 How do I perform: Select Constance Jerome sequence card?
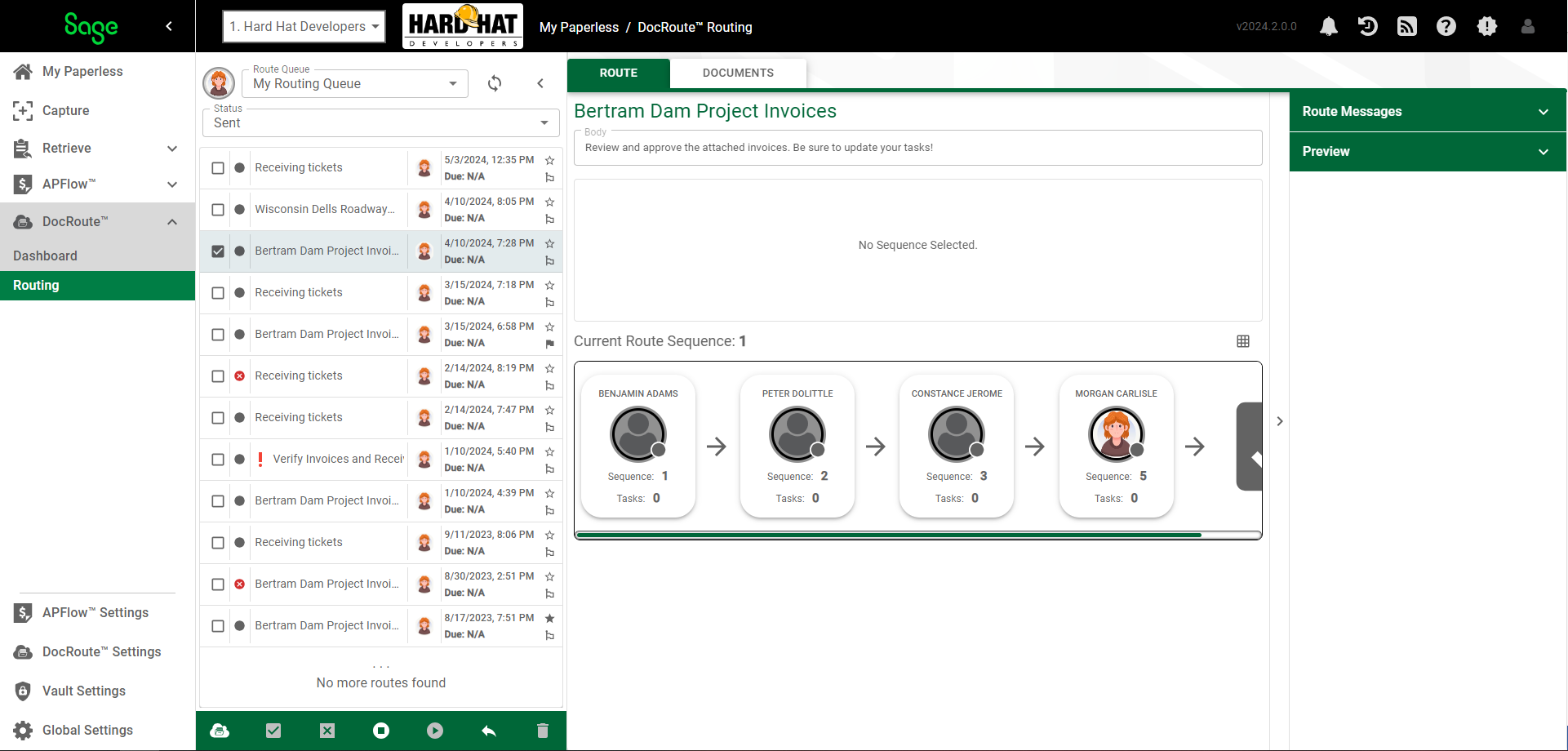pyautogui.click(x=957, y=446)
